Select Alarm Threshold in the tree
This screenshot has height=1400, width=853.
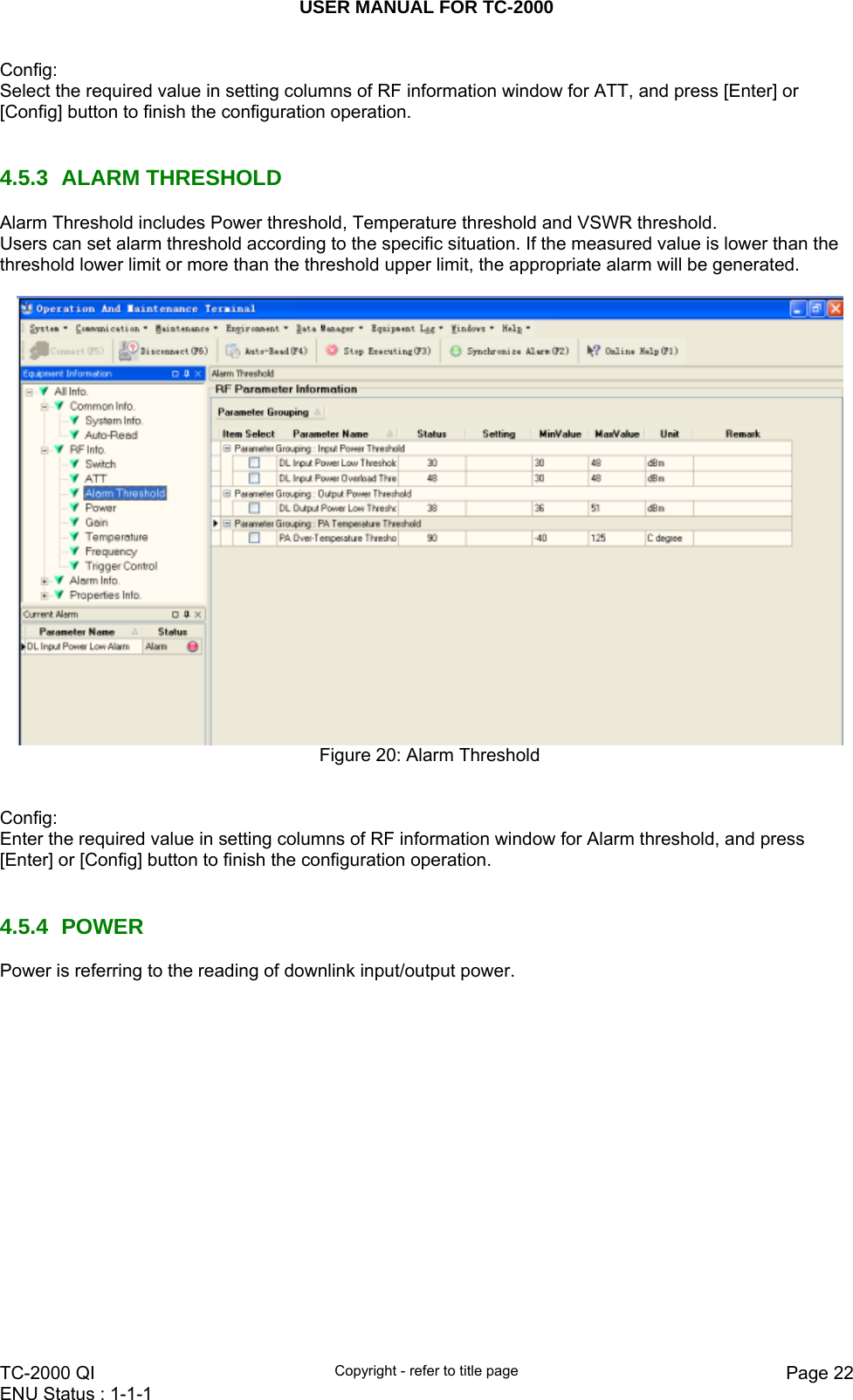(x=125, y=493)
